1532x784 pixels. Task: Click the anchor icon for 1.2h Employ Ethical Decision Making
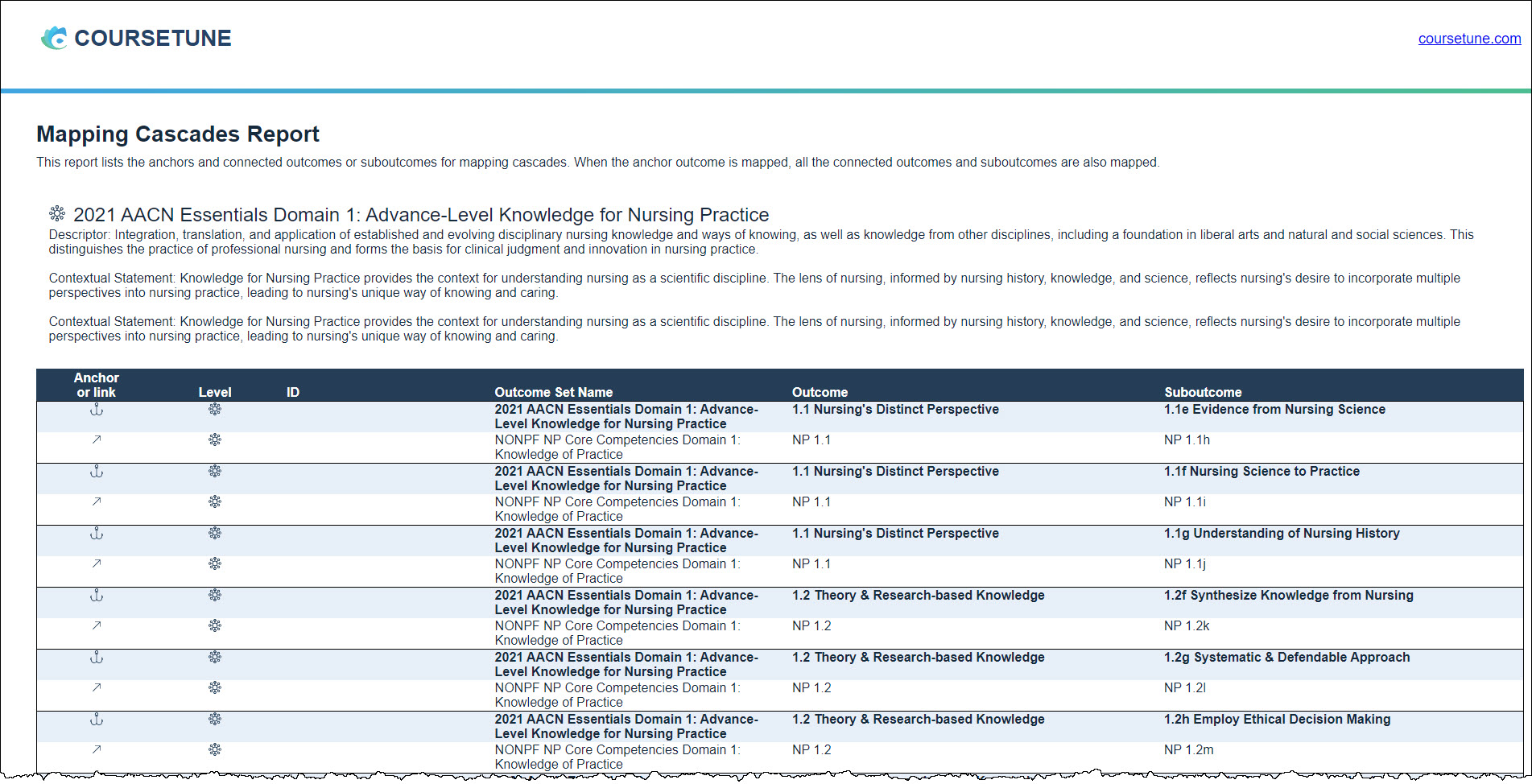click(97, 720)
